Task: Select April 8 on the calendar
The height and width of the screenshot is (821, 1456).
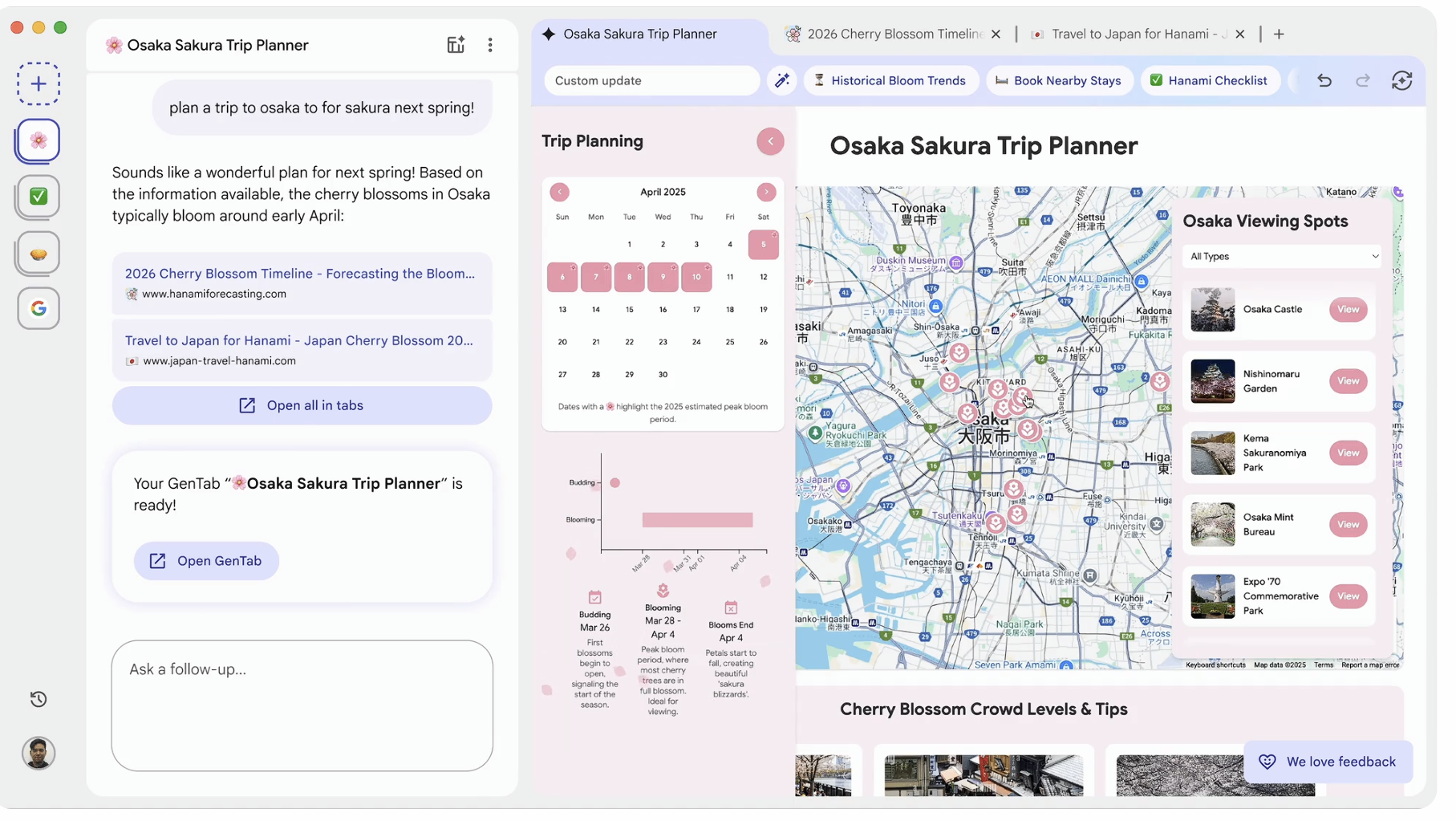Action: (x=629, y=277)
